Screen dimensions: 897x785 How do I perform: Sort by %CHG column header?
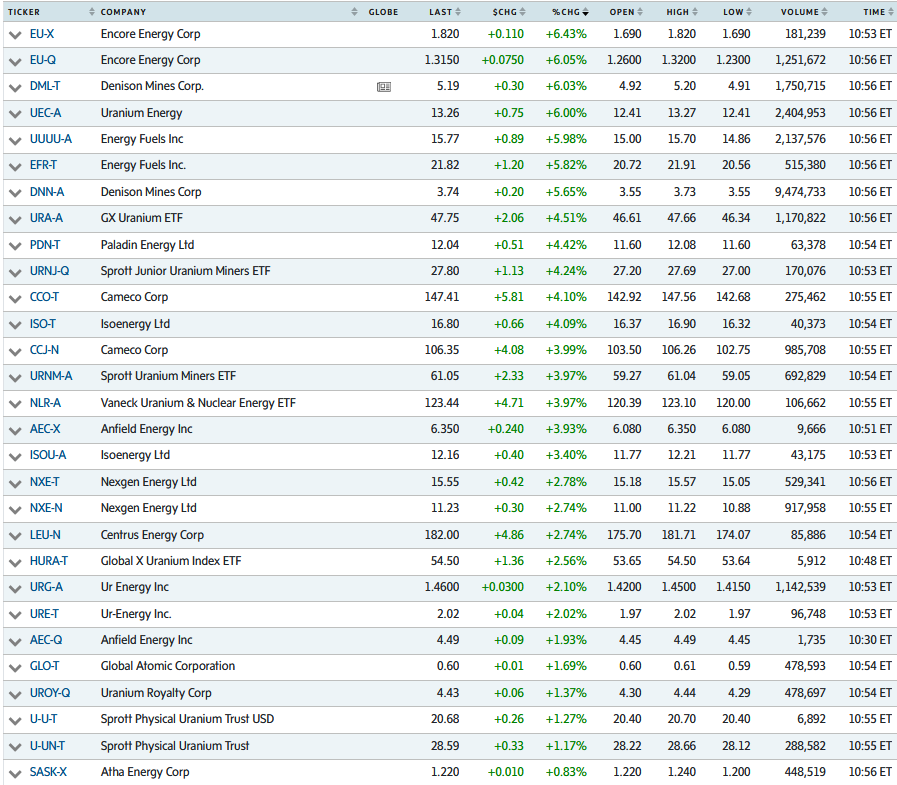click(570, 12)
